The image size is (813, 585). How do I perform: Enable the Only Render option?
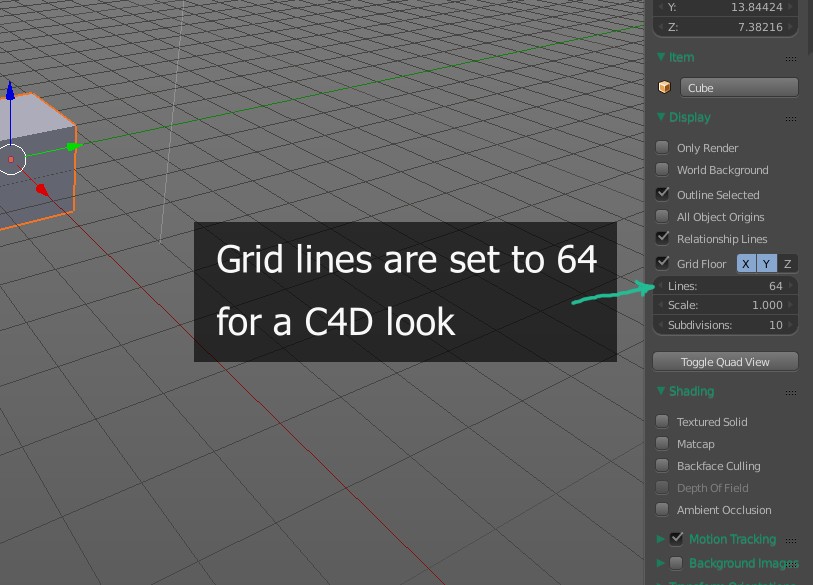point(662,147)
